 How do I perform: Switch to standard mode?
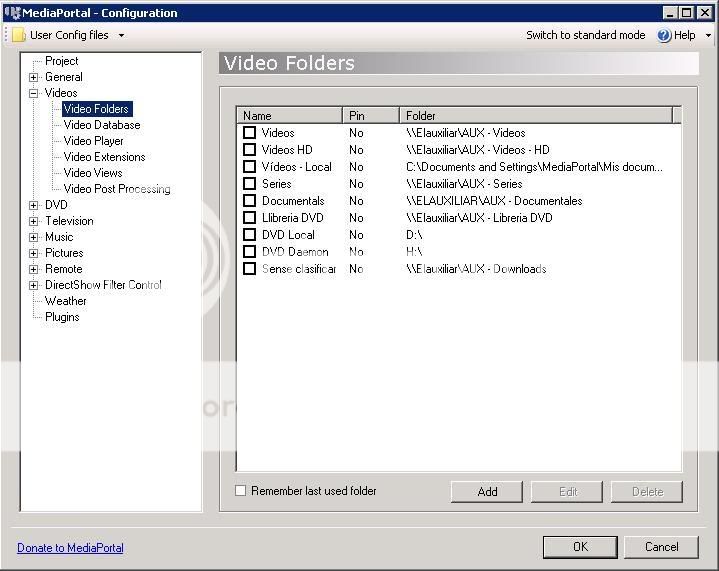point(586,35)
